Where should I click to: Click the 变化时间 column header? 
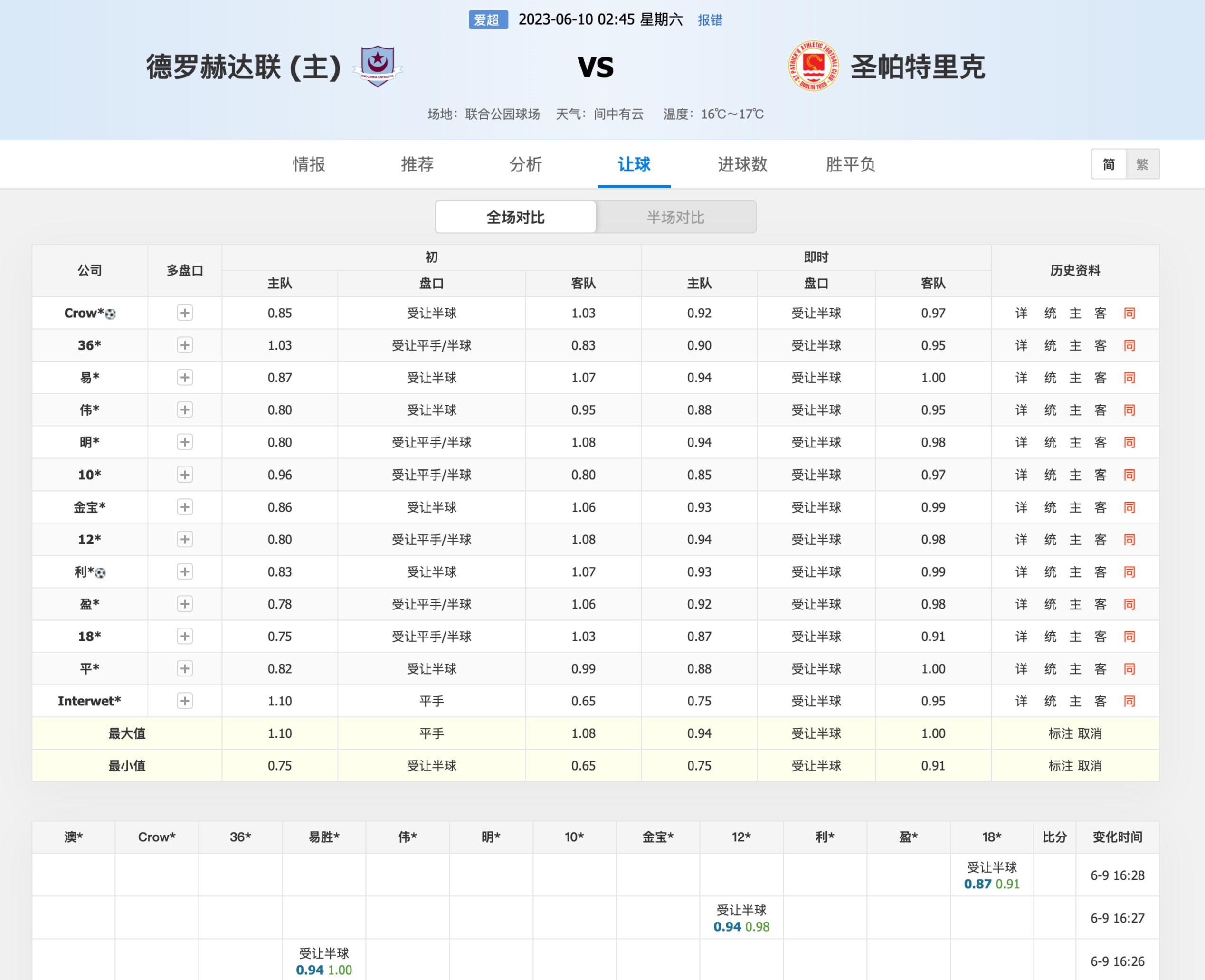pyautogui.click(x=1118, y=837)
